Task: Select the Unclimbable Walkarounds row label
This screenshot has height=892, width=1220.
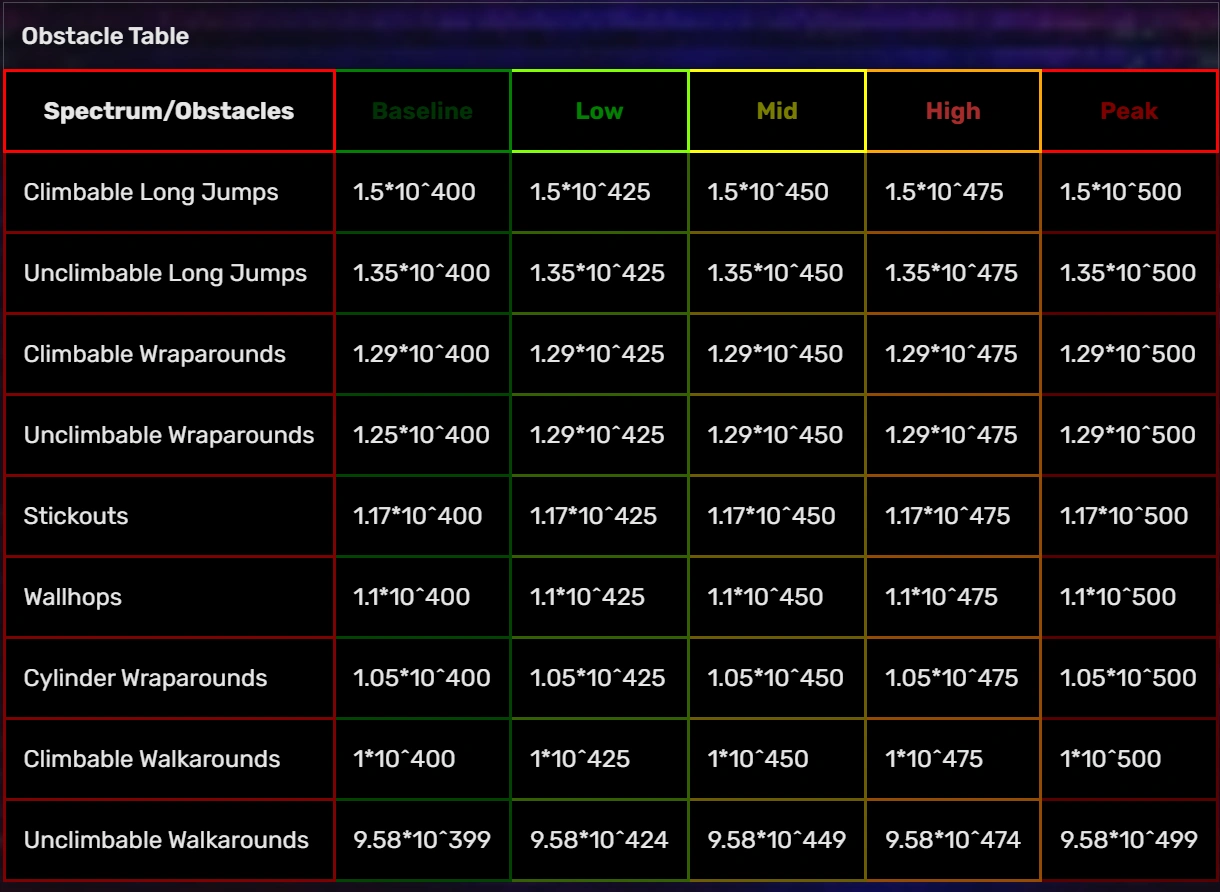Action: 166,840
